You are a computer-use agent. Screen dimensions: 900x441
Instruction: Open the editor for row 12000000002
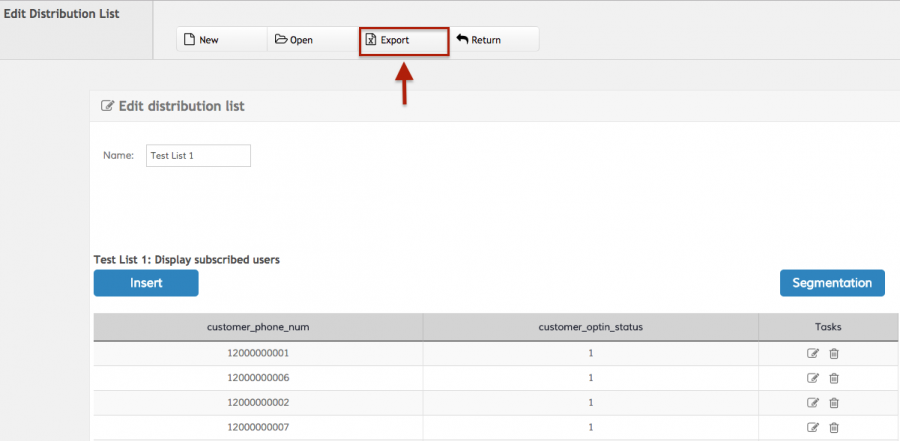tap(813, 403)
